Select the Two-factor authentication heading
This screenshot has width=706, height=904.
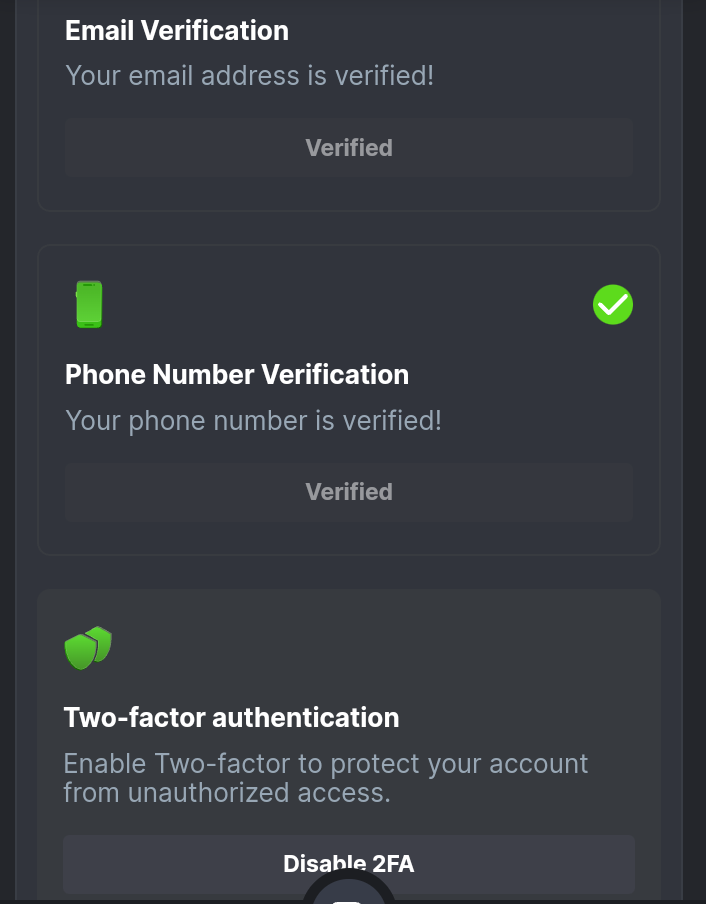click(x=231, y=717)
